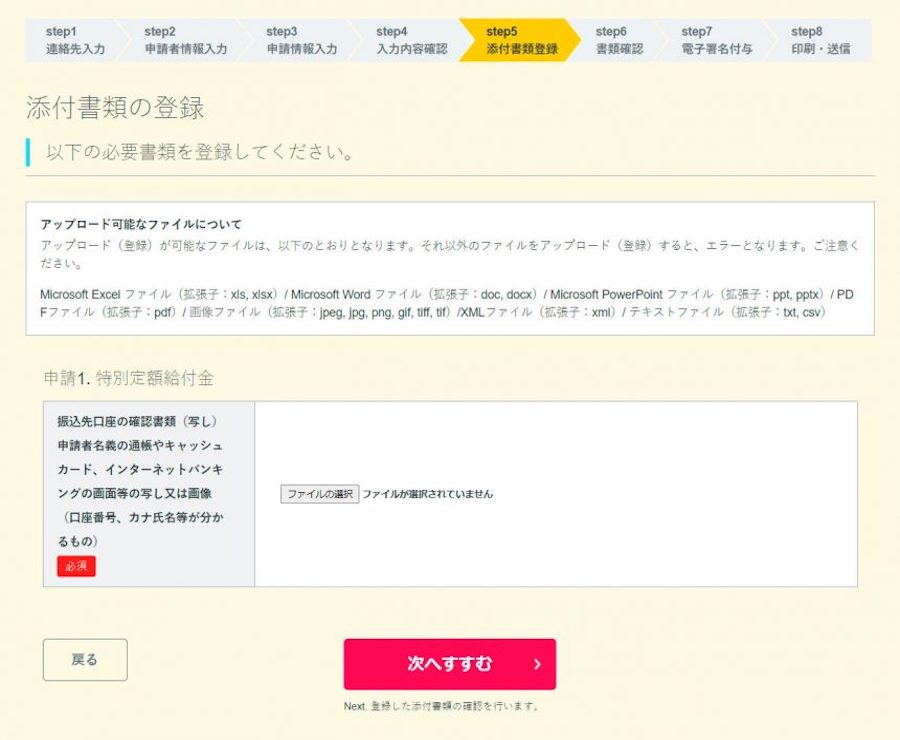Image resolution: width=900 pixels, height=740 pixels.
Task: Open step8 印刷・送信 stage
Action: (820, 40)
